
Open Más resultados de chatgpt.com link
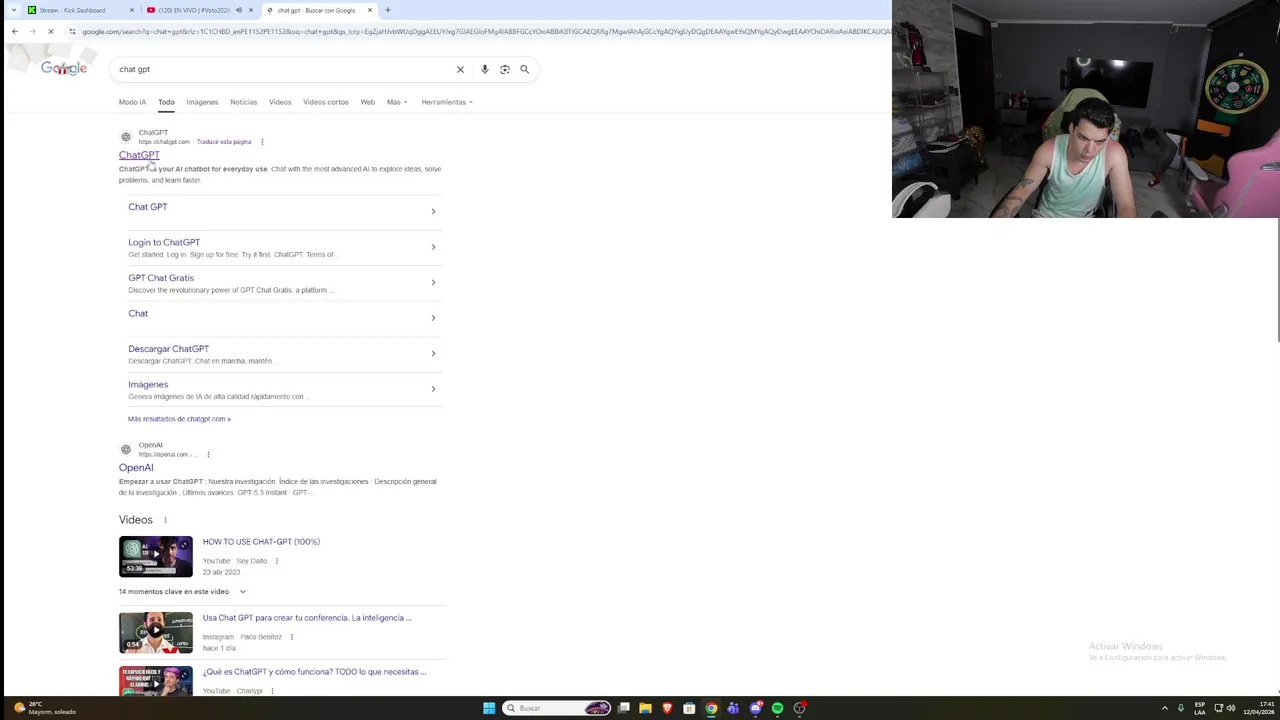pyautogui.click(x=179, y=419)
